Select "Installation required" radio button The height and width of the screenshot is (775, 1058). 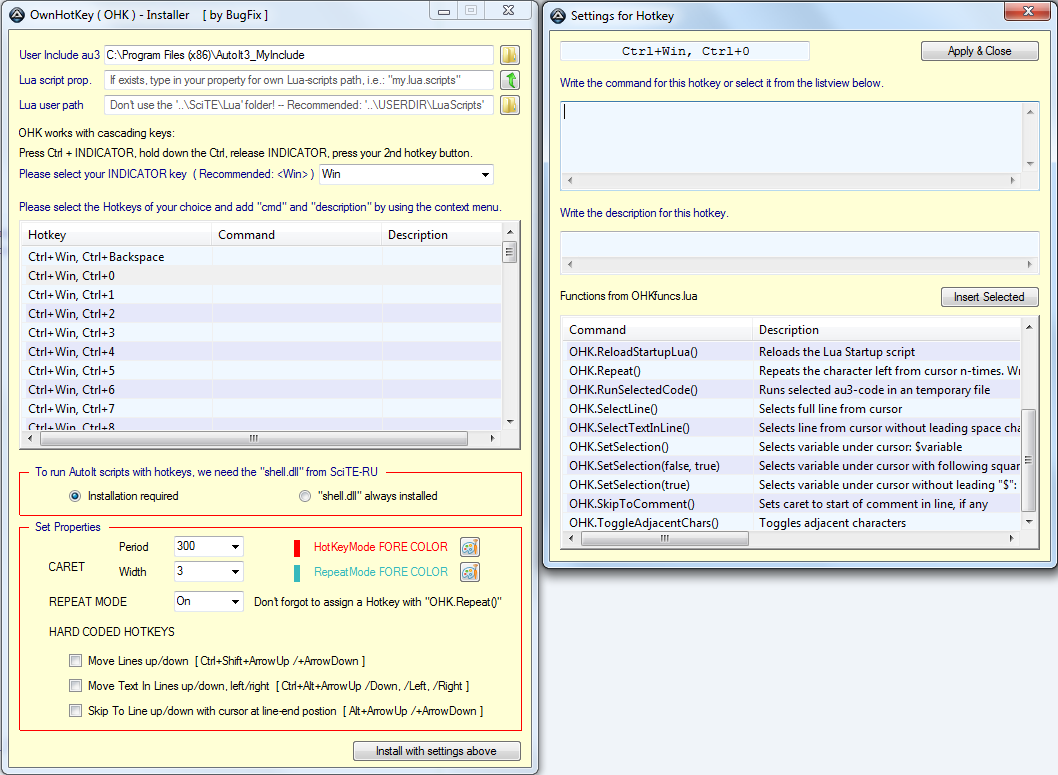coord(75,496)
